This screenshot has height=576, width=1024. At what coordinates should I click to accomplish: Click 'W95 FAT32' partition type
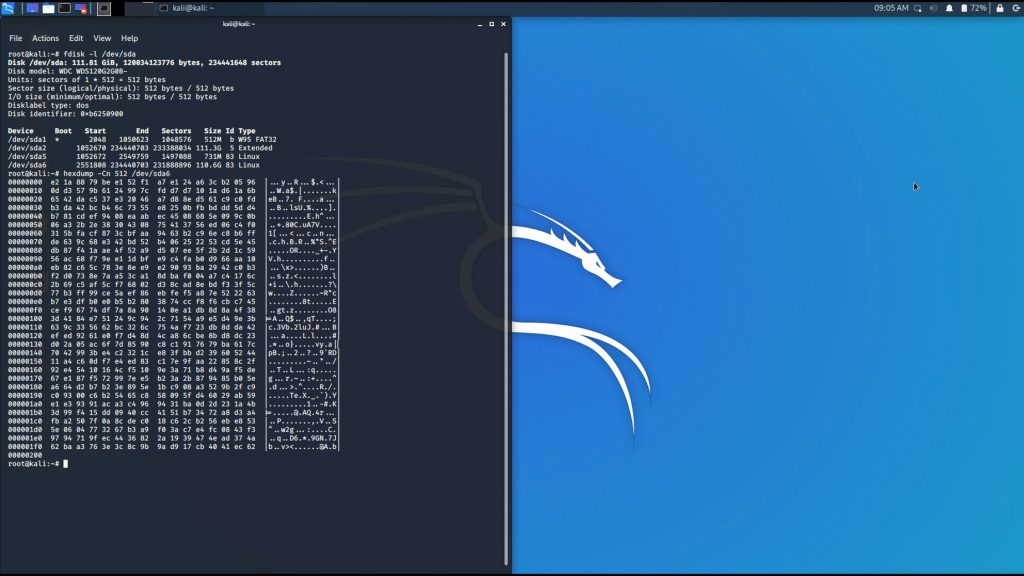tap(257, 140)
